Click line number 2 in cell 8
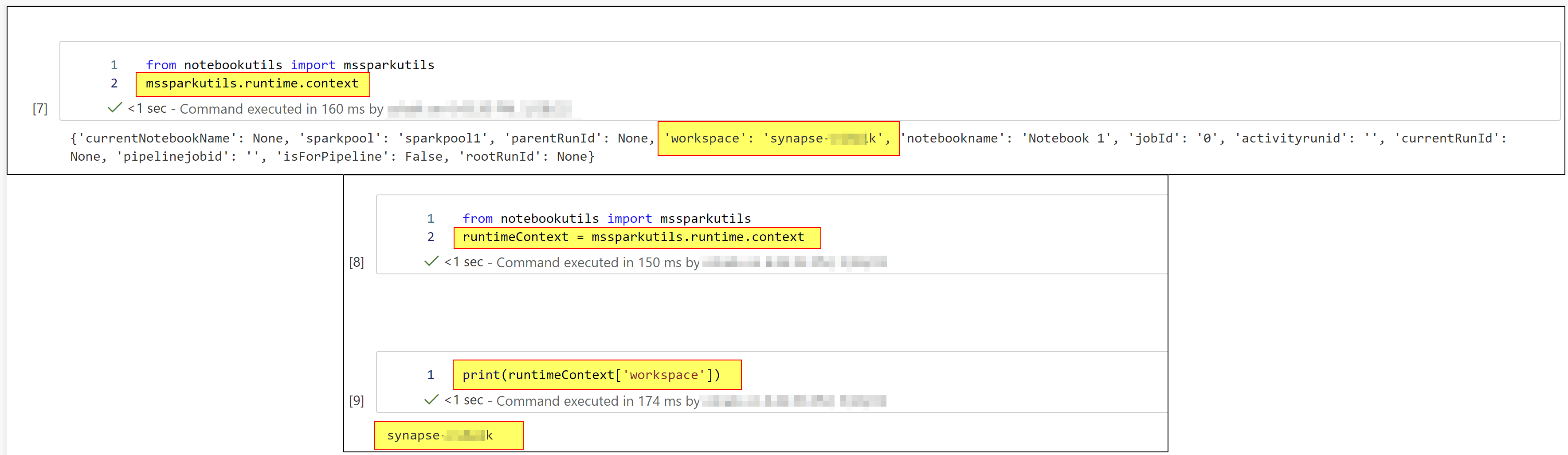The image size is (1568, 455). point(430,237)
